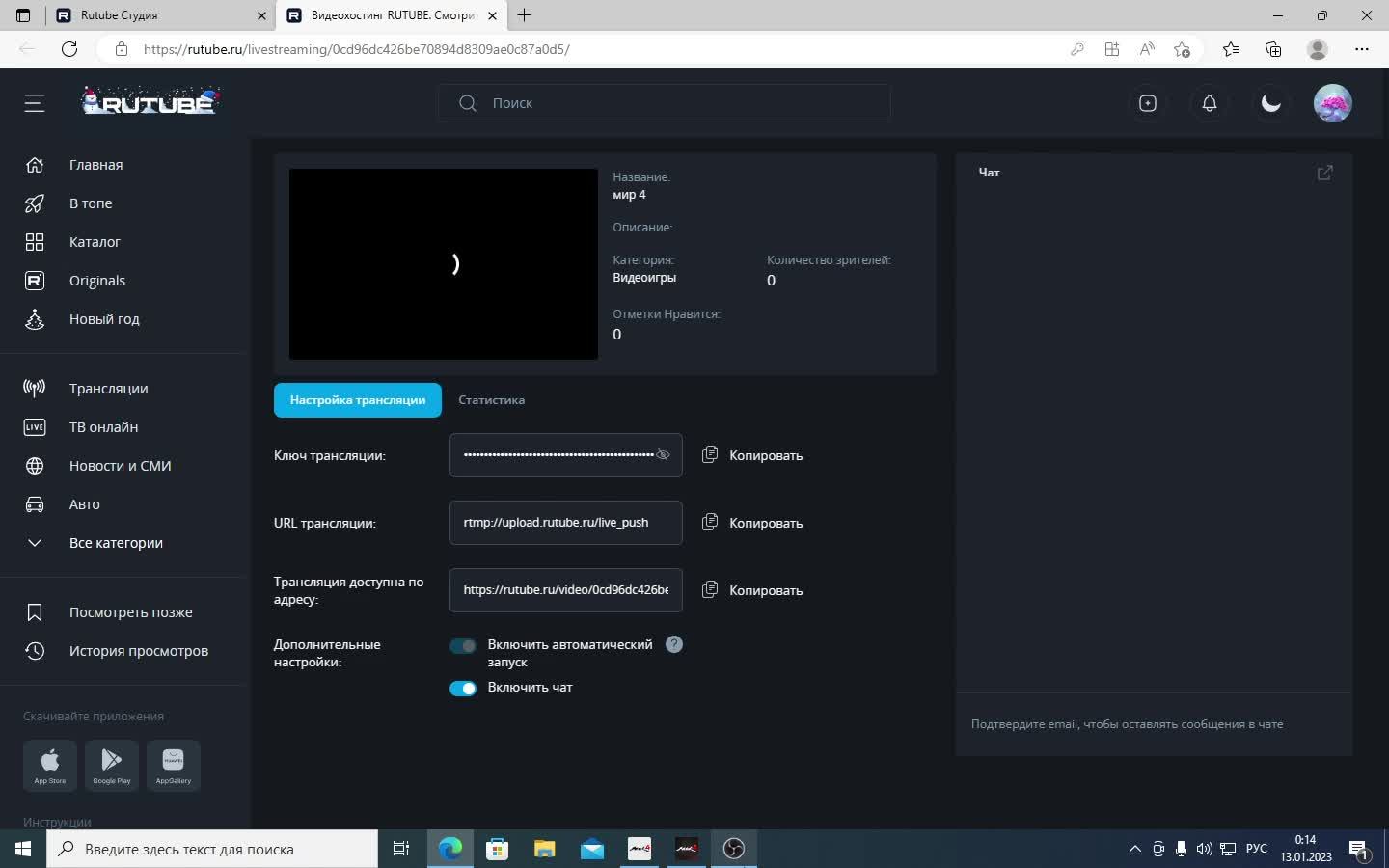Open browser favorites

(x=1231, y=49)
